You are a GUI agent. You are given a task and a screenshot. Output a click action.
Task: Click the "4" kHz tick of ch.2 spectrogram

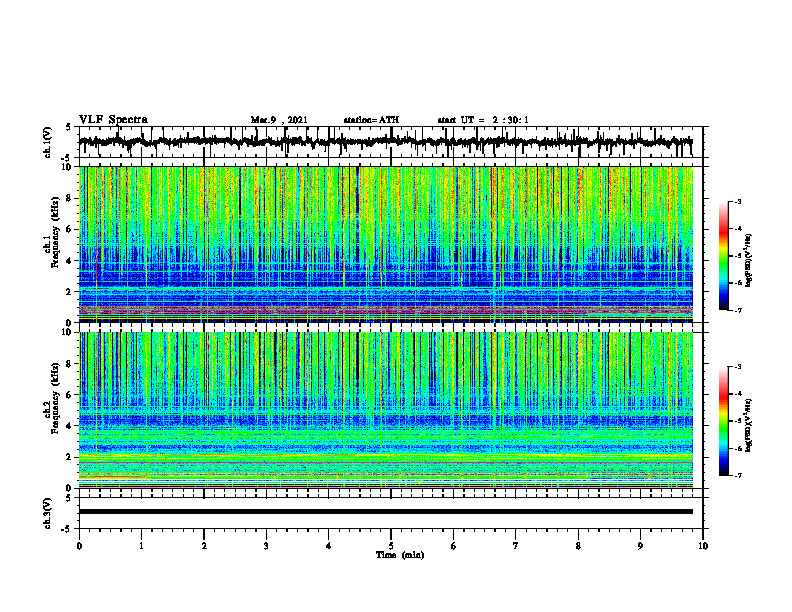70,426
